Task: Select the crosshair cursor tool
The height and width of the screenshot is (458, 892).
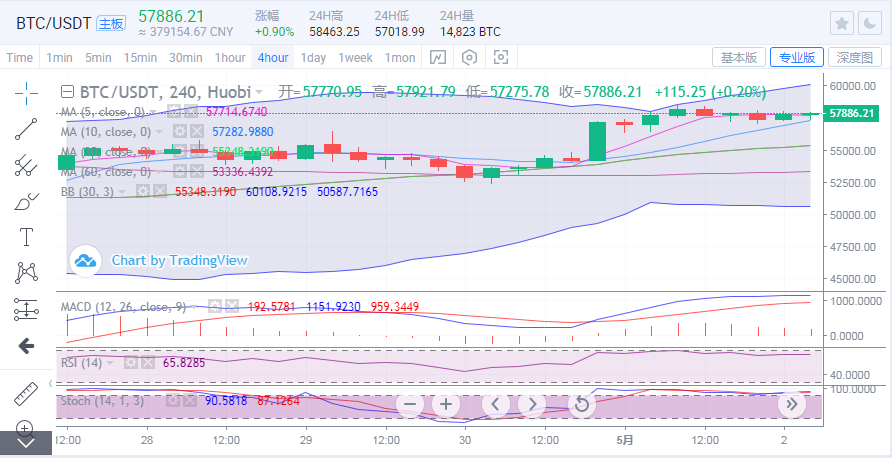Action: coord(26,93)
